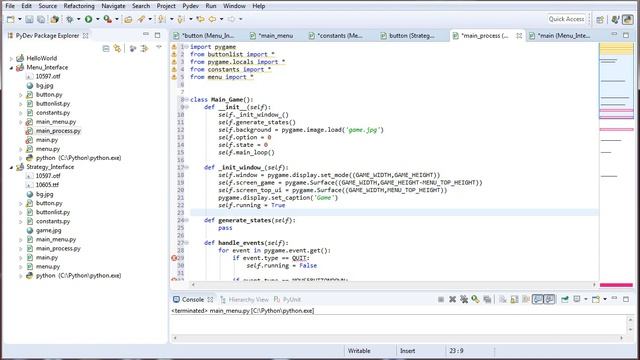Toggle Show Console on standard output change
The image size is (640, 360).
(538, 300)
